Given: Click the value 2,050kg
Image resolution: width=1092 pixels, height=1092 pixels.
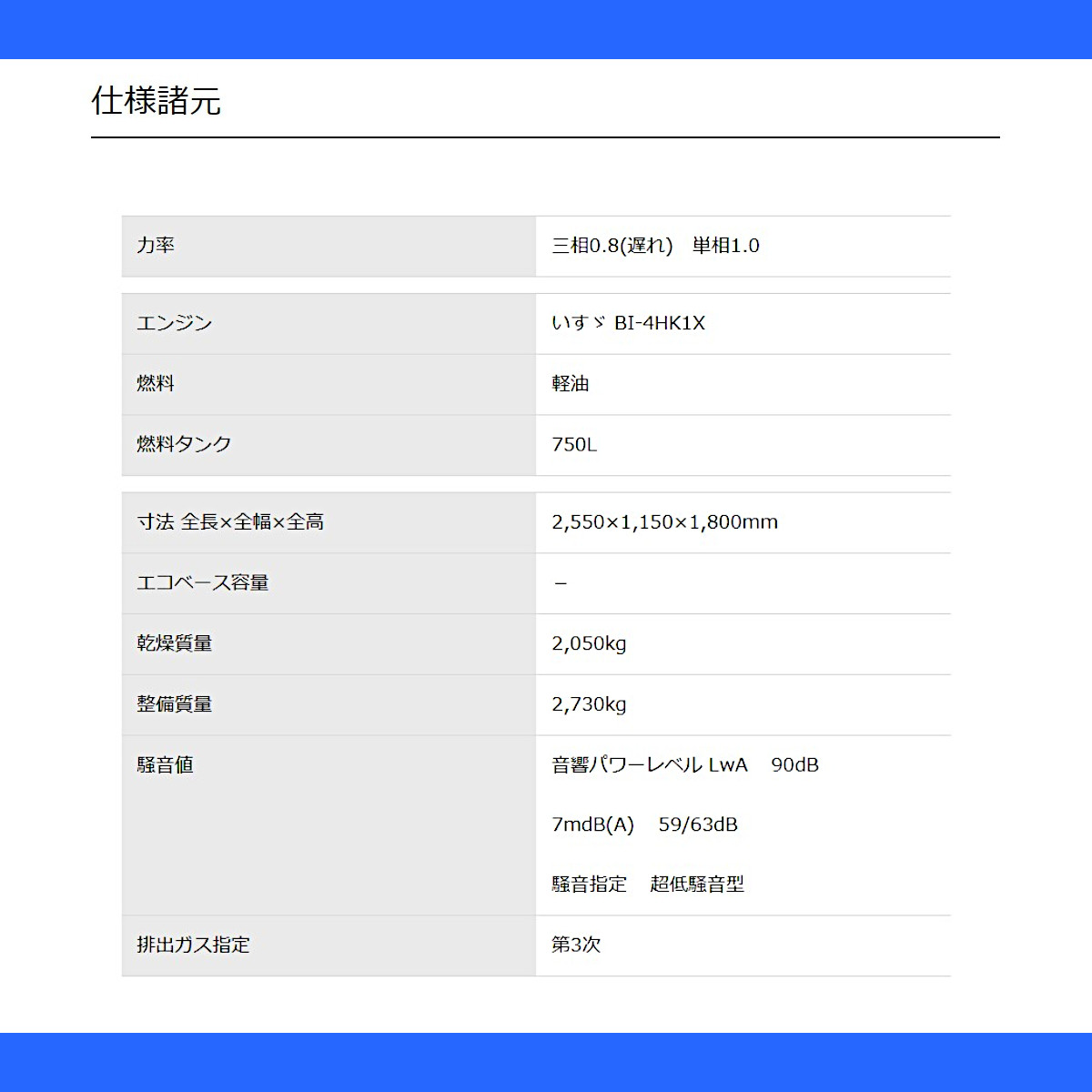Looking at the screenshot, I should tap(589, 644).
